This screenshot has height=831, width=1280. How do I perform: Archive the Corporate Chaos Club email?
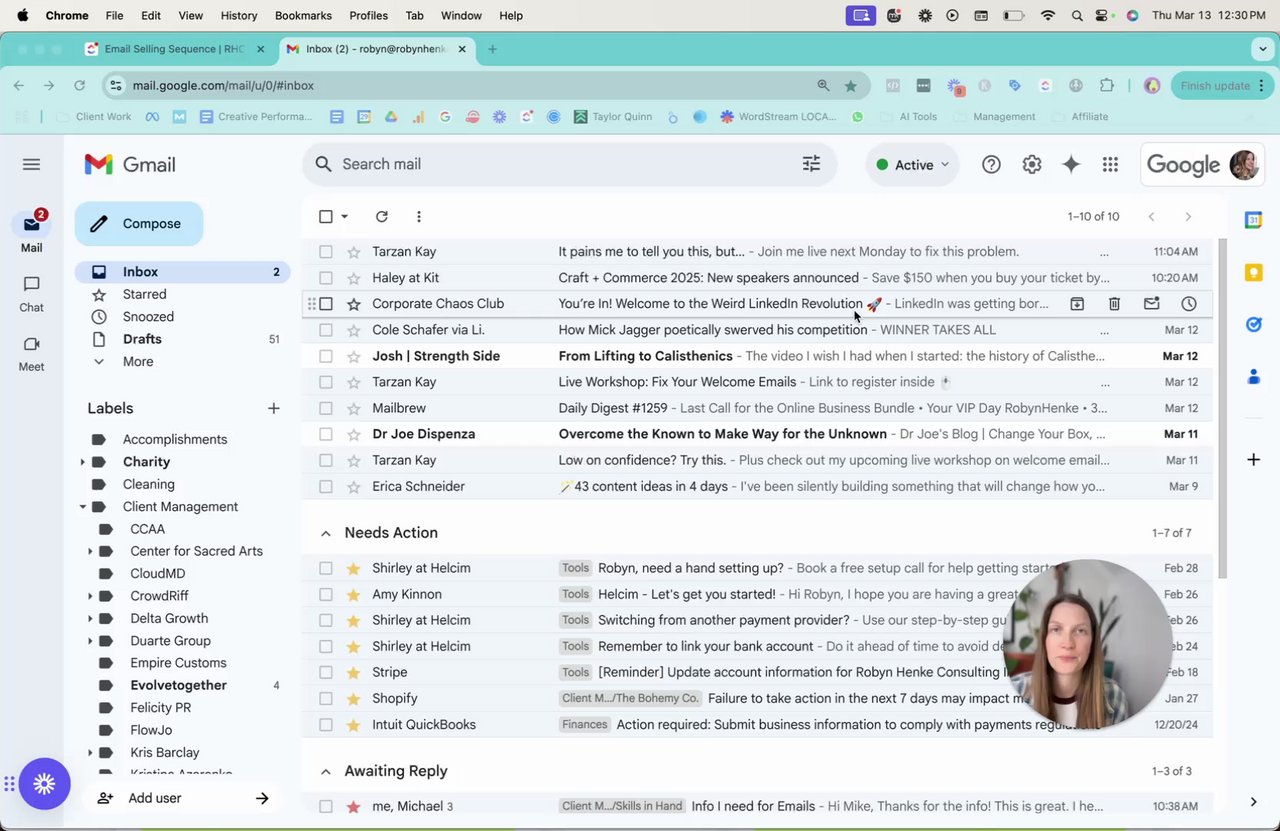tap(1077, 304)
